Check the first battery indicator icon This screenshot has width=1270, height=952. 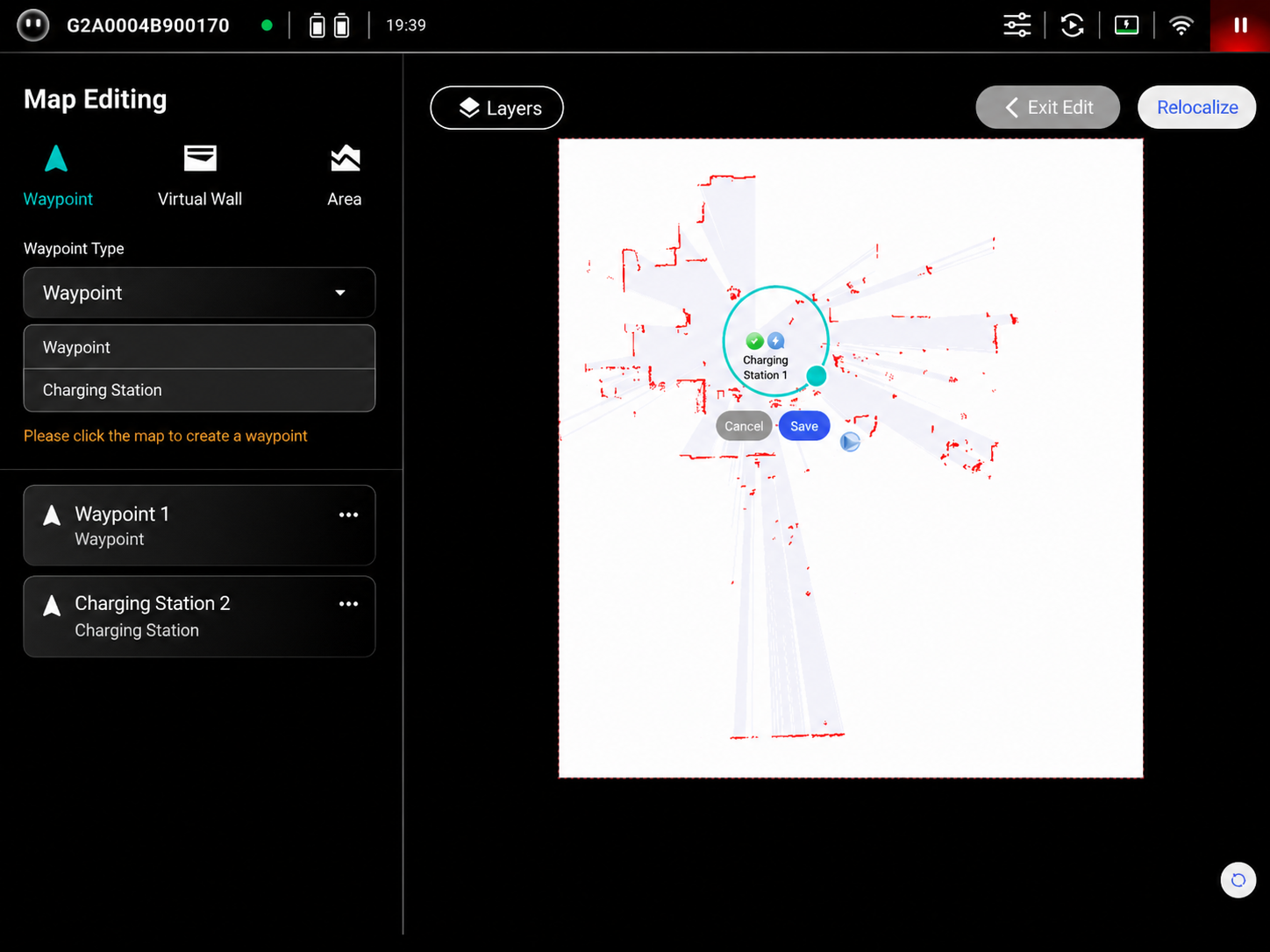click(317, 25)
